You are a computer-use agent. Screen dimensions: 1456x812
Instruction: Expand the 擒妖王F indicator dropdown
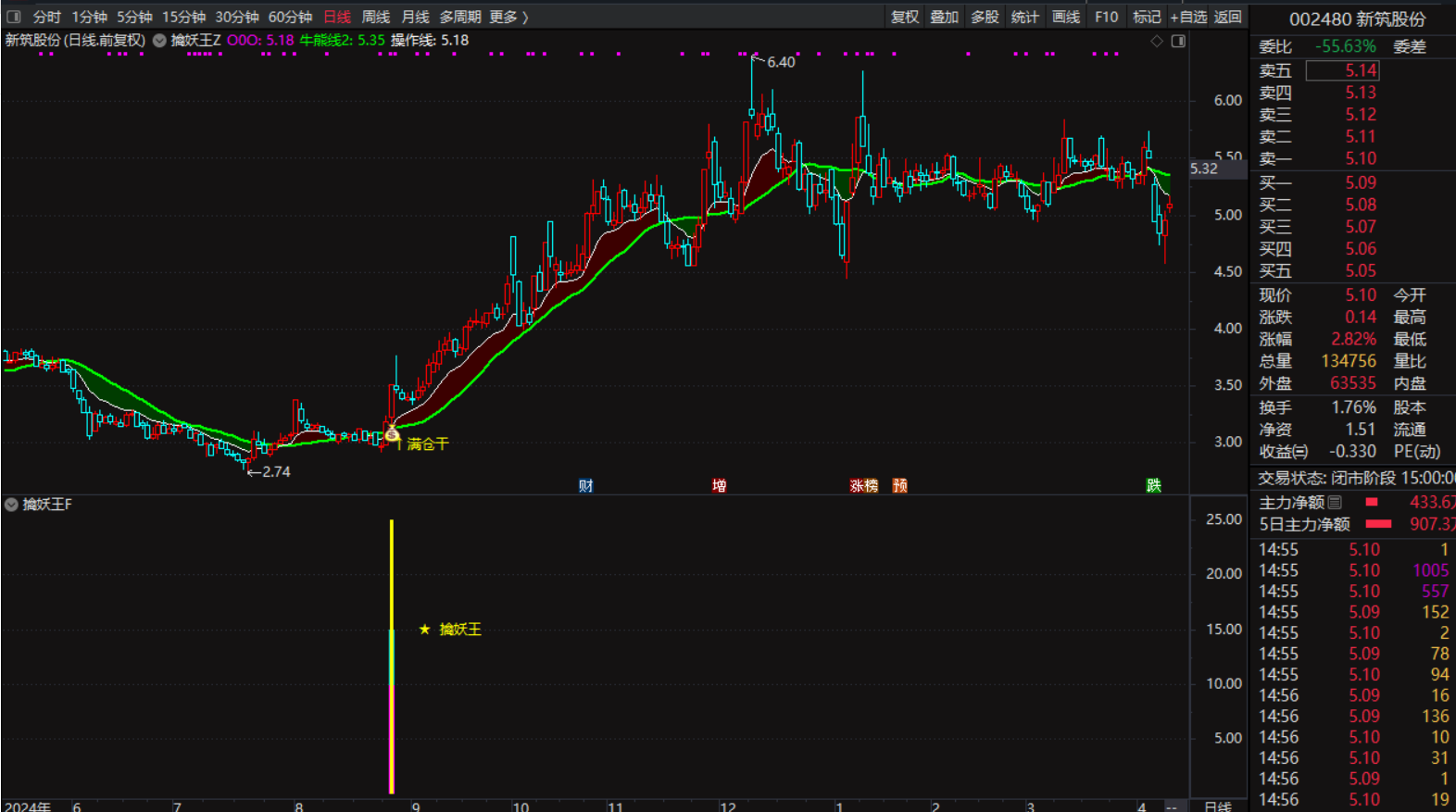[11, 505]
